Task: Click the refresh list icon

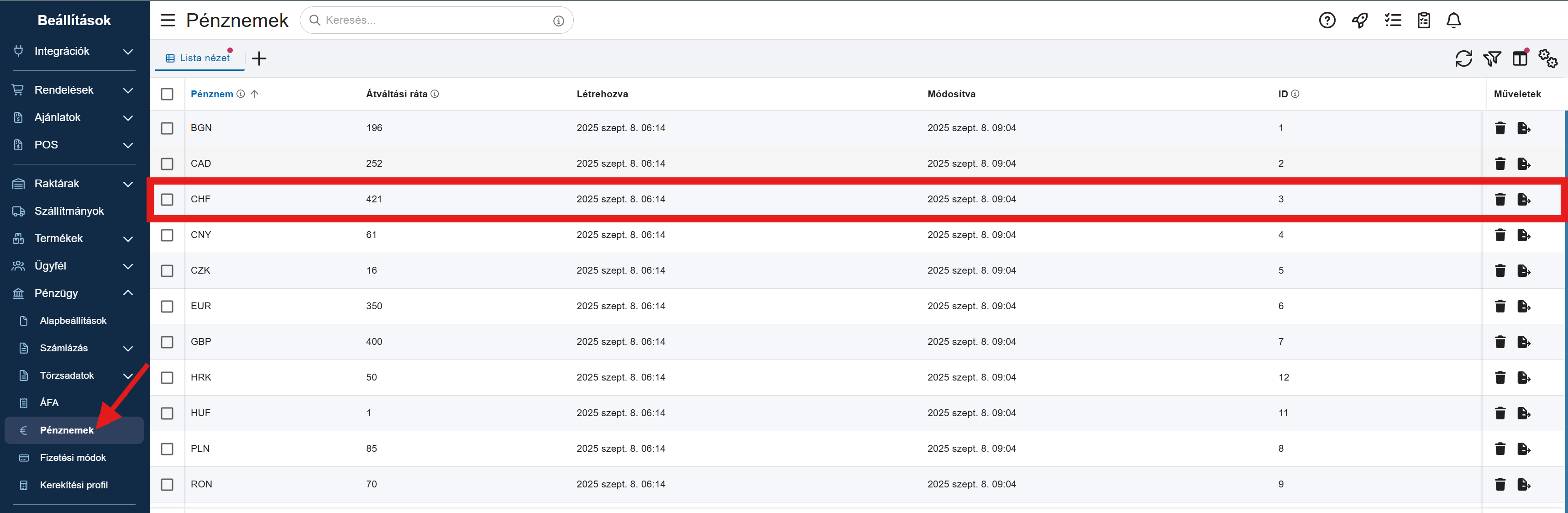Action: coord(1463,58)
